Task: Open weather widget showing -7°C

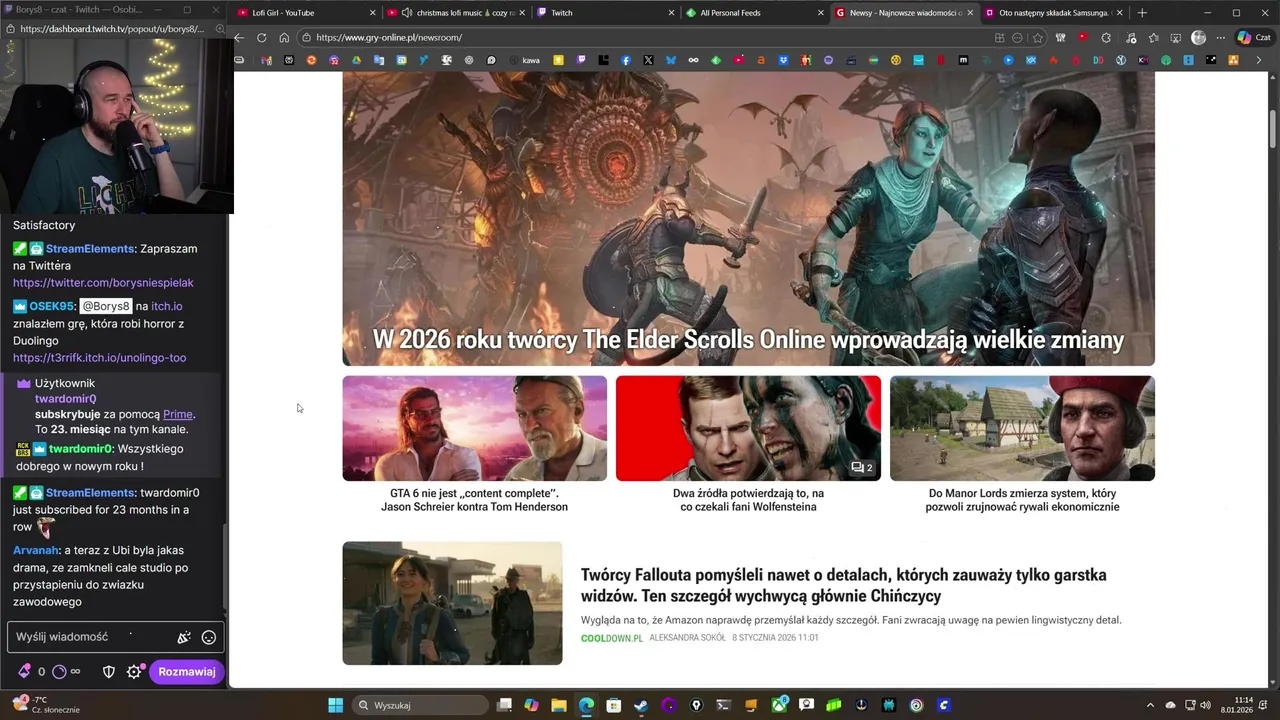Action: tap(45, 705)
